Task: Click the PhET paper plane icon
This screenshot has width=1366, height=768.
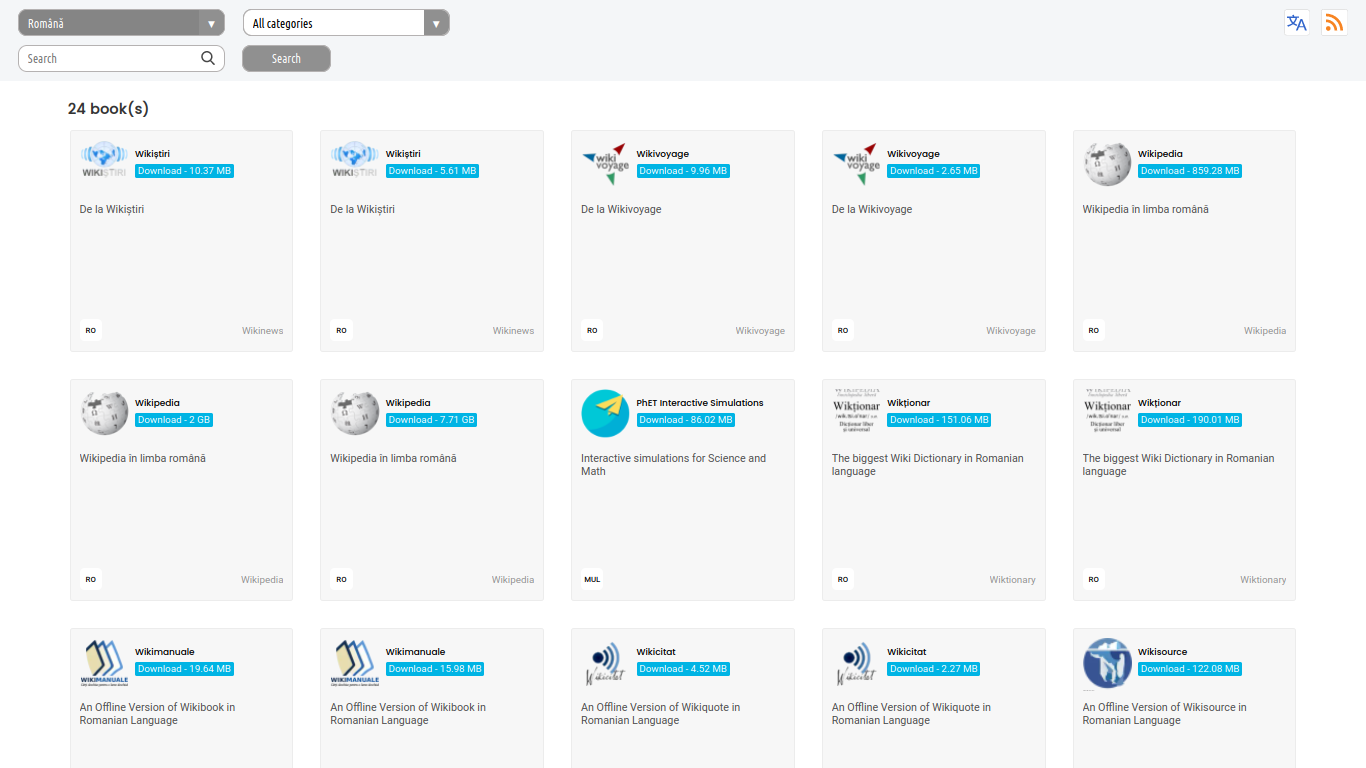Action: pyautogui.click(x=605, y=413)
